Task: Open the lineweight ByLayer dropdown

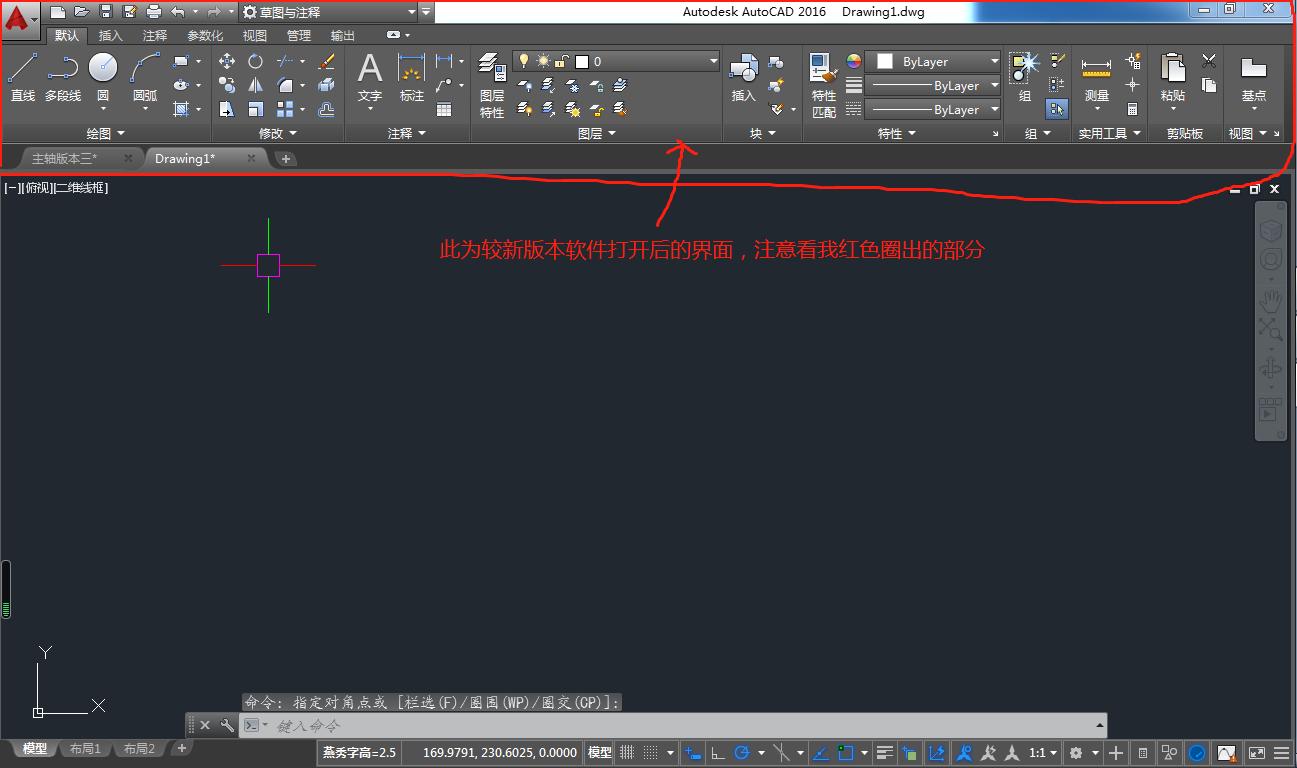Action: [x=933, y=86]
